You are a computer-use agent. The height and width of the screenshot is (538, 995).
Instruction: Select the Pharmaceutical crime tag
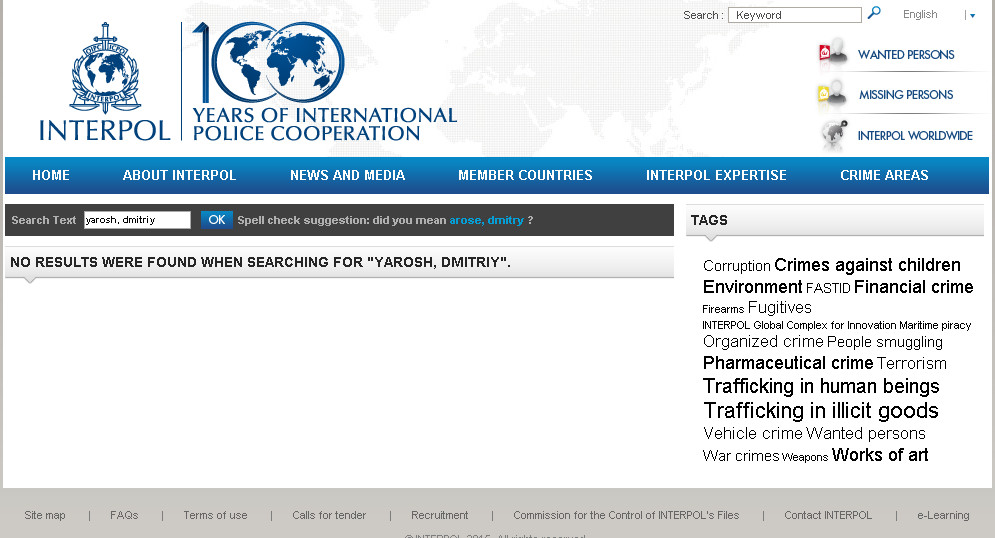click(x=788, y=363)
